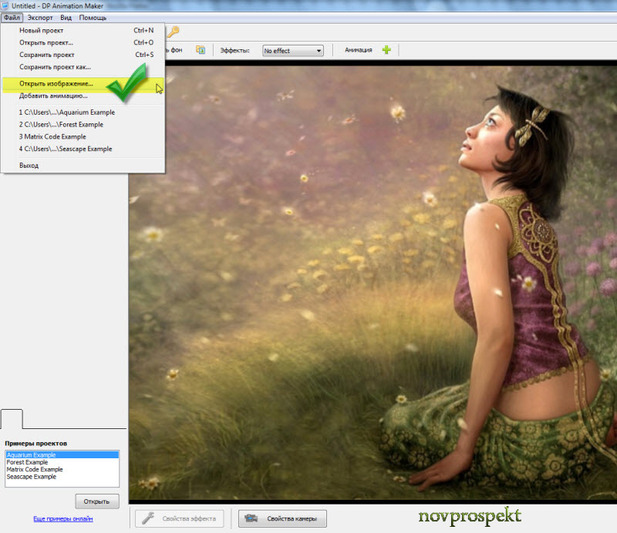Click the key icon in the toolbar
The width and height of the screenshot is (617, 533).
[173, 31]
